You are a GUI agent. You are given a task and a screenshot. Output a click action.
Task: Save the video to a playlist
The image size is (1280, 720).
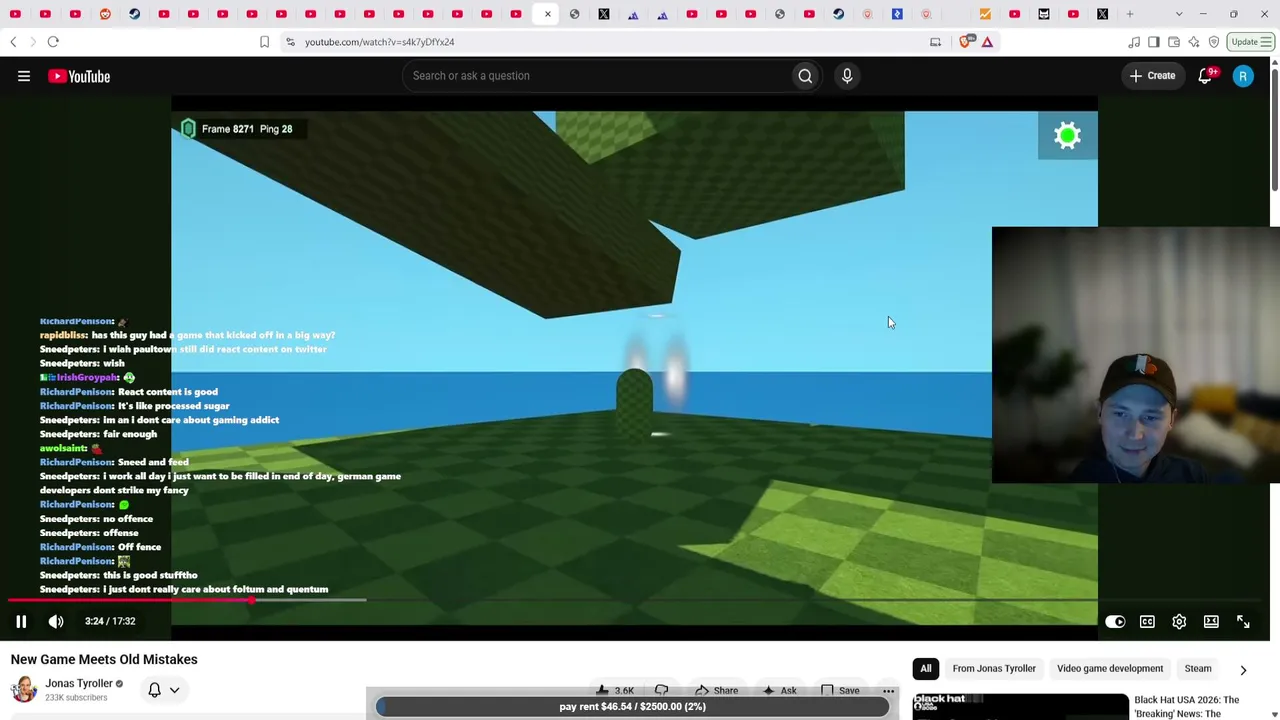(x=840, y=690)
